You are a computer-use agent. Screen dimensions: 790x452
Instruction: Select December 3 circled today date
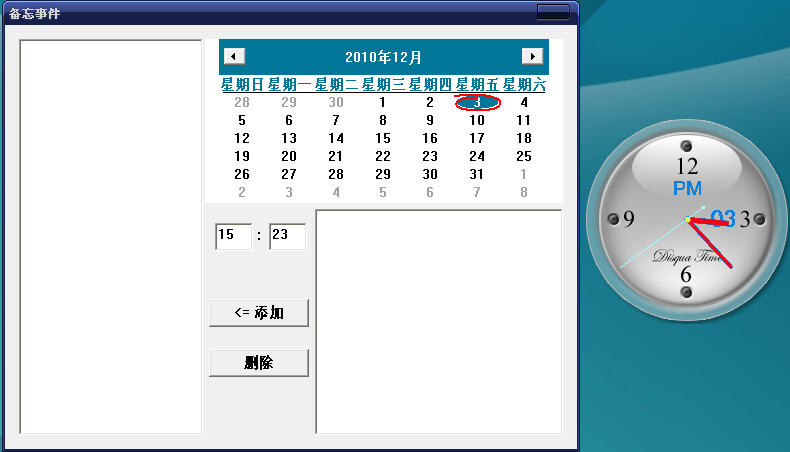(477, 102)
